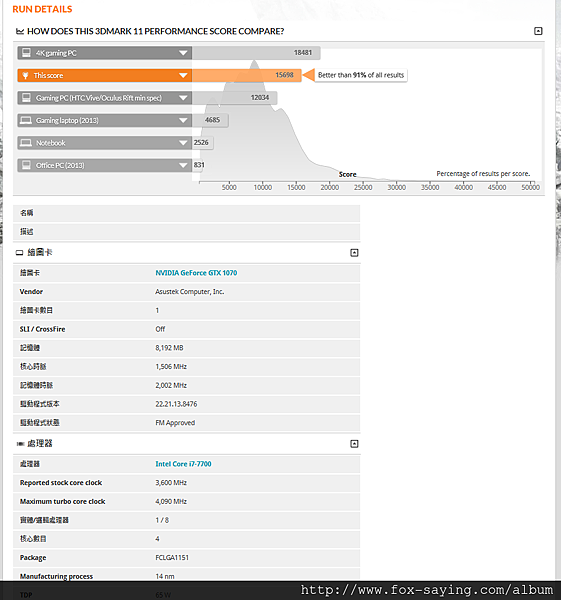Open the This score dropdown arrow
Screen dimensions: 561x600
[x=183, y=75]
